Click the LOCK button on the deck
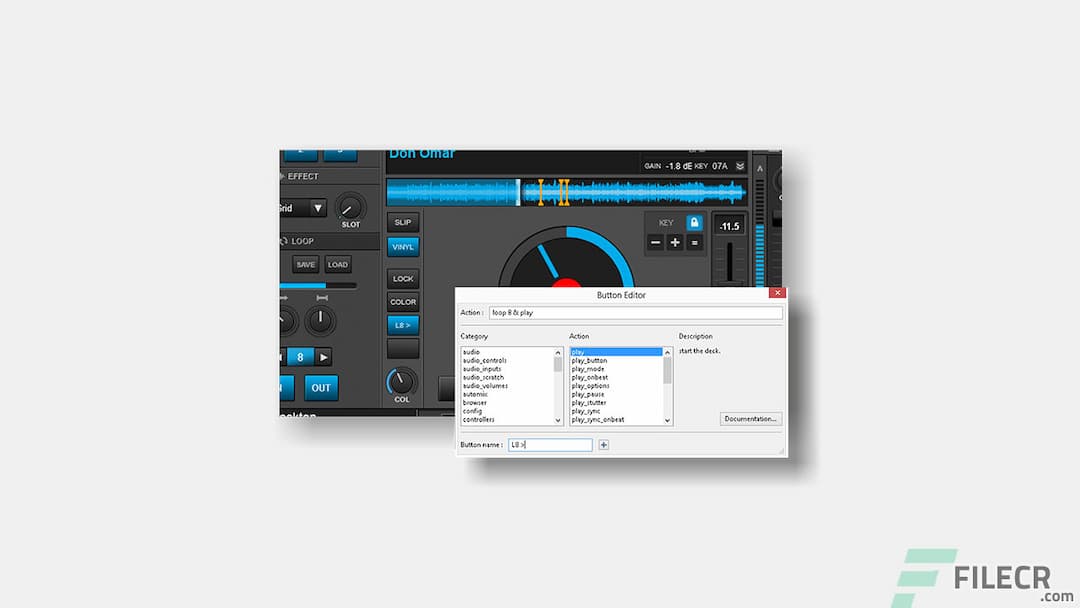Screen dimensions: 1080x608 coord(403,279)
